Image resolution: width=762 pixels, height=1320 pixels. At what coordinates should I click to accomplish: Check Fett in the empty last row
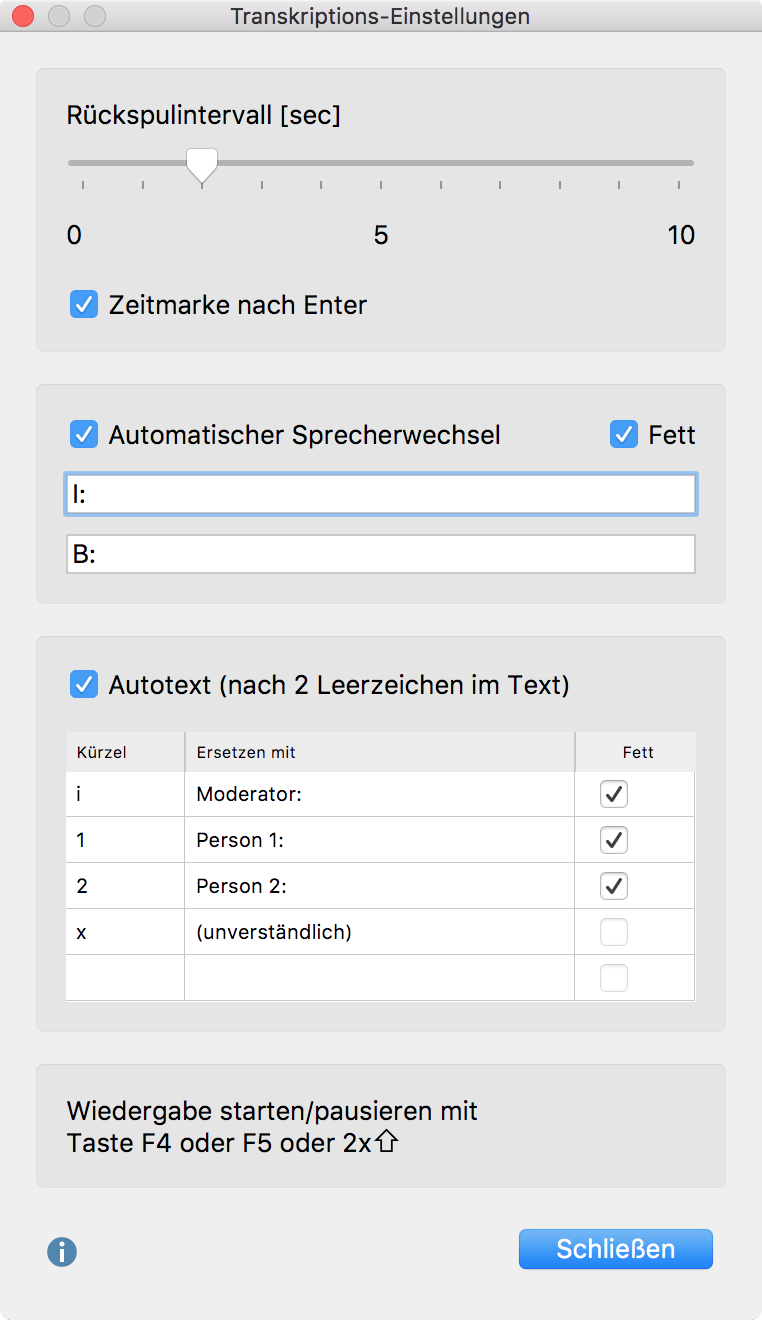pyautogui.click(x=614, y=978)
